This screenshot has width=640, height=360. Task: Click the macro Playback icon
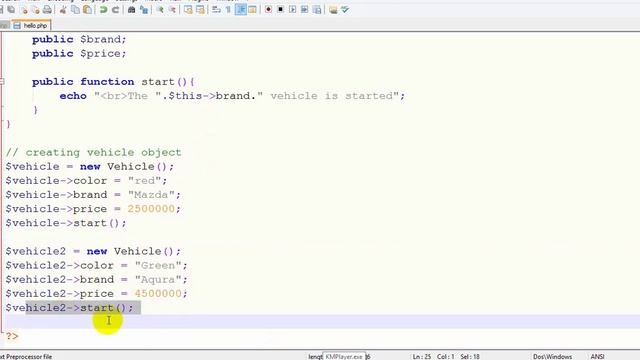click(x=293, y=9)
